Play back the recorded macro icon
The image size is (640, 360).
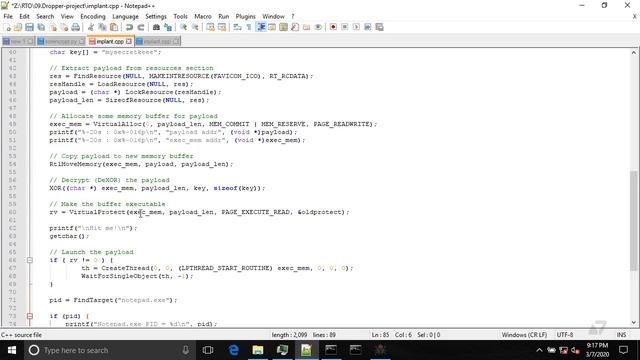click(356, 27)
